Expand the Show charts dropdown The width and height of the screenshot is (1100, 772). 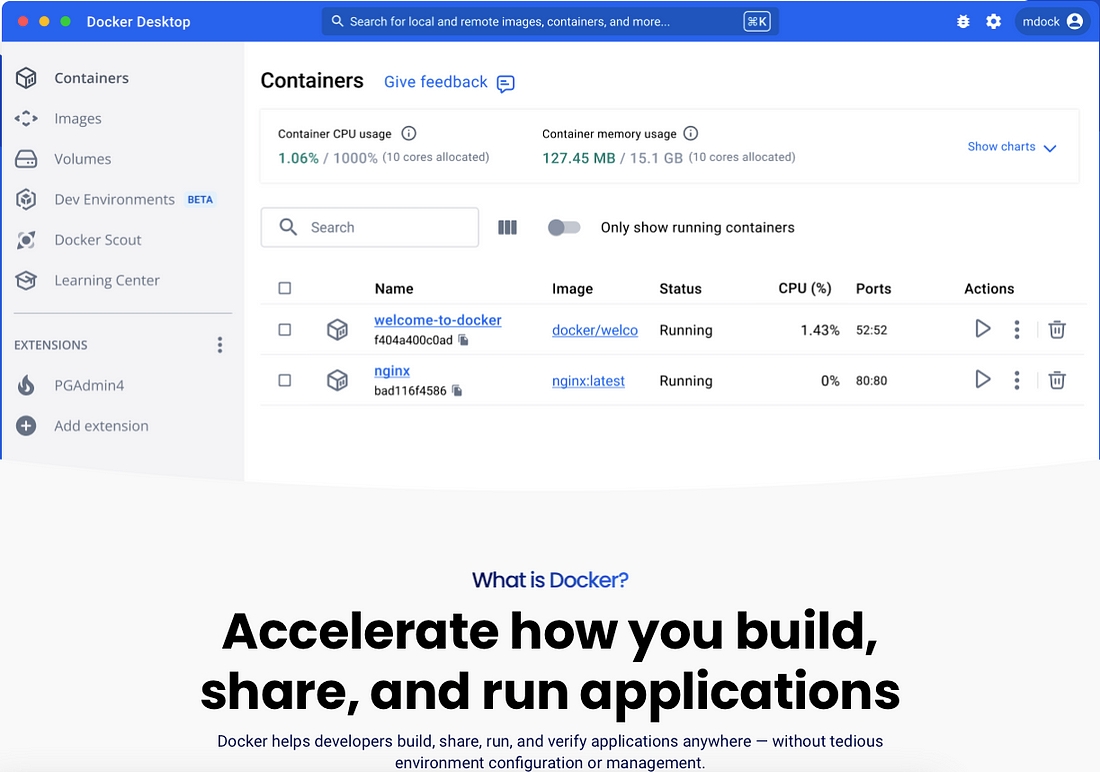1012,147
